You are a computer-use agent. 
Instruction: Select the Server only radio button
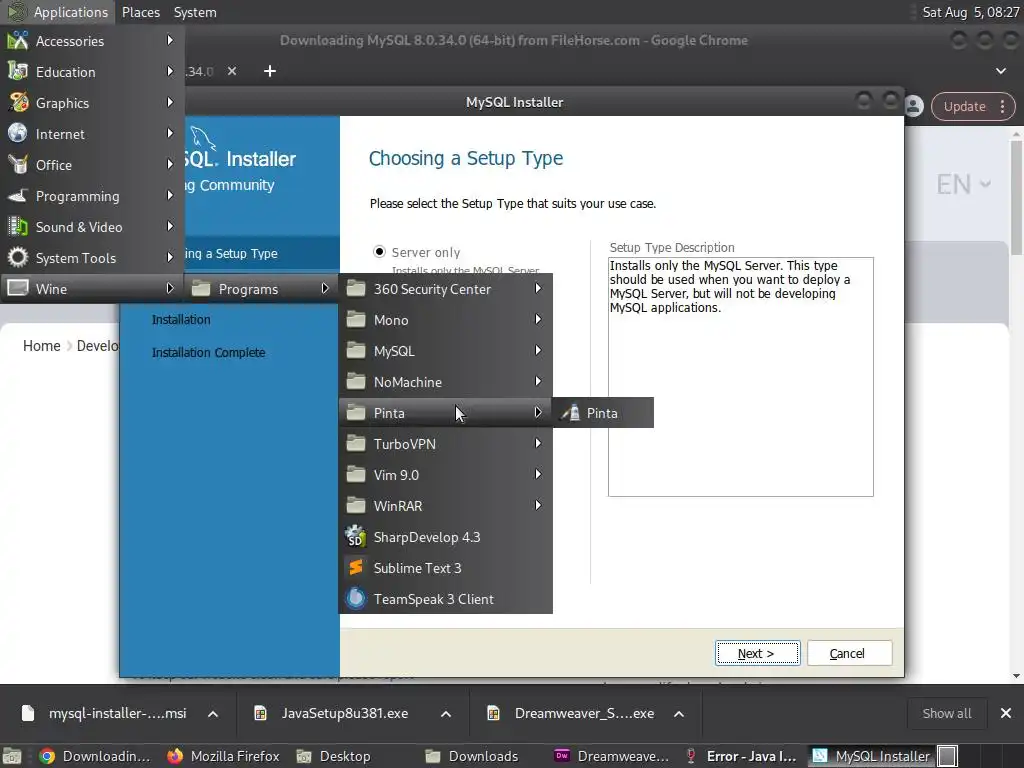[379, 251]
